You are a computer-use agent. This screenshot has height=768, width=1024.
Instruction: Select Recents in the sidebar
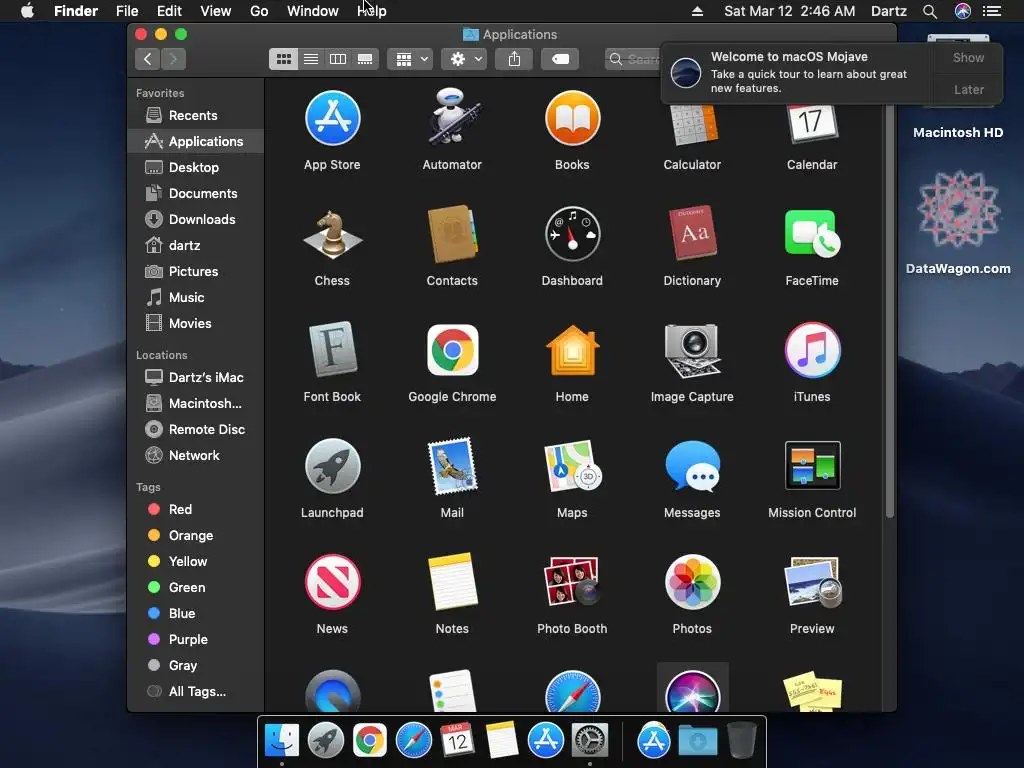196,116
